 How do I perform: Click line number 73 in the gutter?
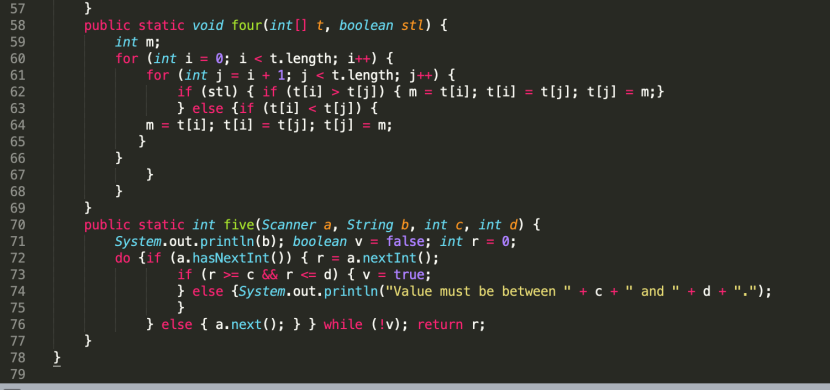[17, 275]
